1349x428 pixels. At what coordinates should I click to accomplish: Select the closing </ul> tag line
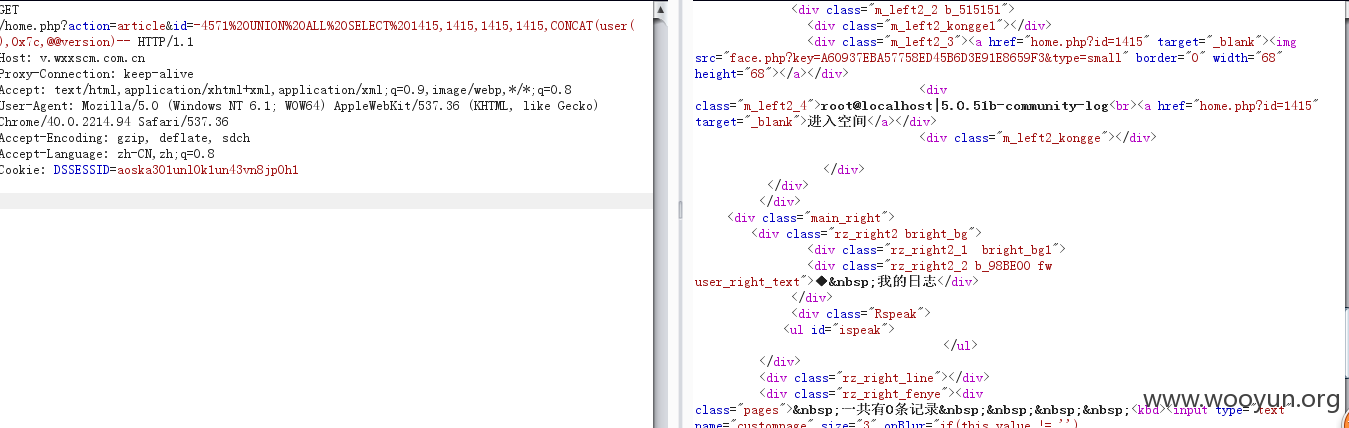[x=960, y=346]
